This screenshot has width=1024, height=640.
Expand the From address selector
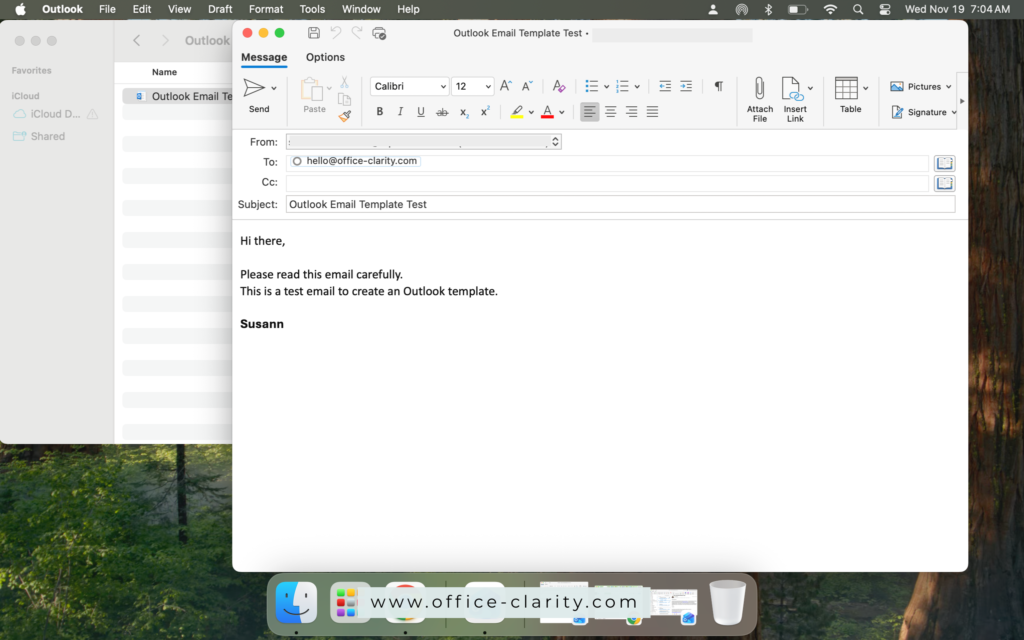pyautogui.click(x=555, y=141)
